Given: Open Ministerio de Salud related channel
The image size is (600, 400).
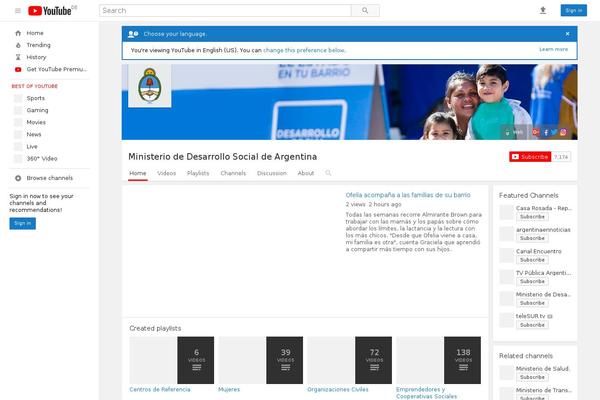Looking at the screenshot, I should 543,369.
